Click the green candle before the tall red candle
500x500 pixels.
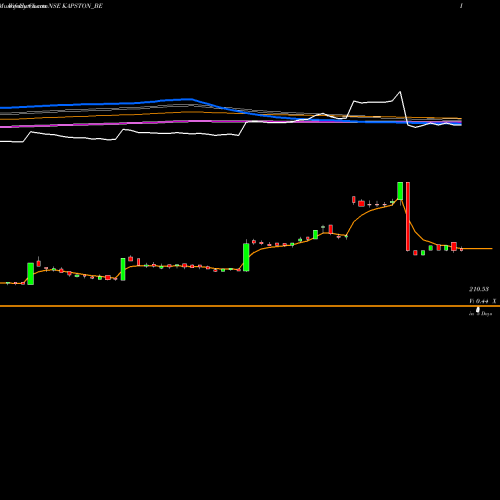pyautogui.click(x=400, y=191)
